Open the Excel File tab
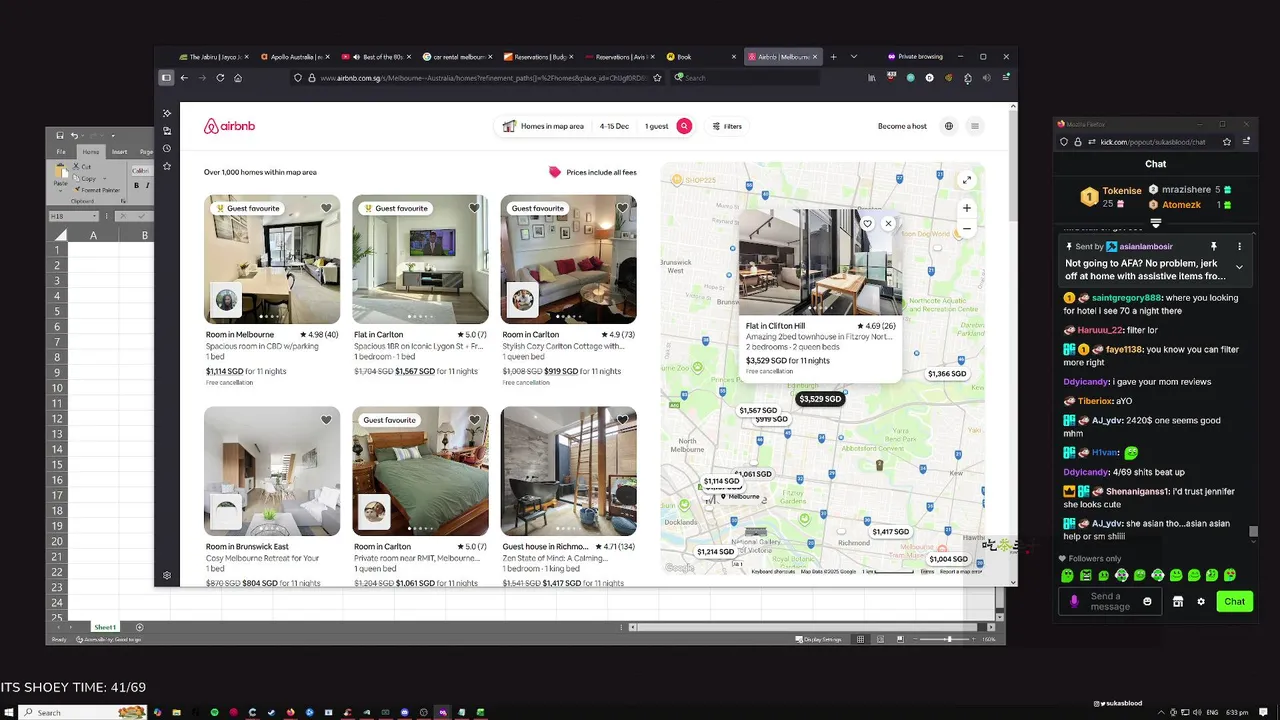The width and height of the screenshot is (1280, 720). (x=61, y=152)
